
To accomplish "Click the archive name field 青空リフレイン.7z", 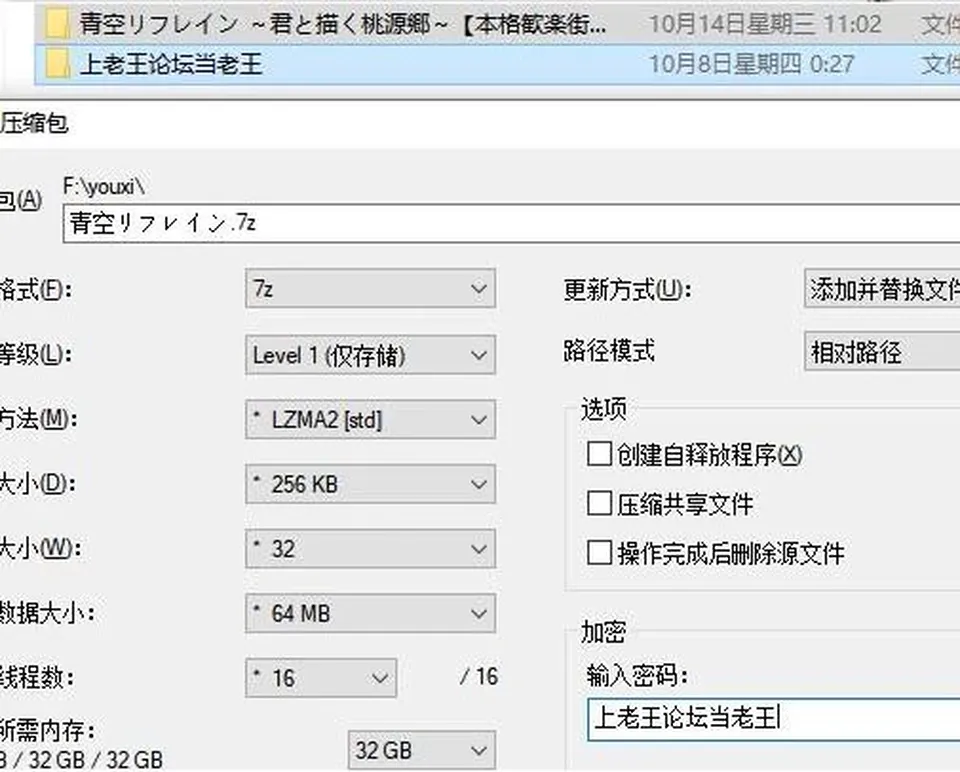I will point(511,223).
